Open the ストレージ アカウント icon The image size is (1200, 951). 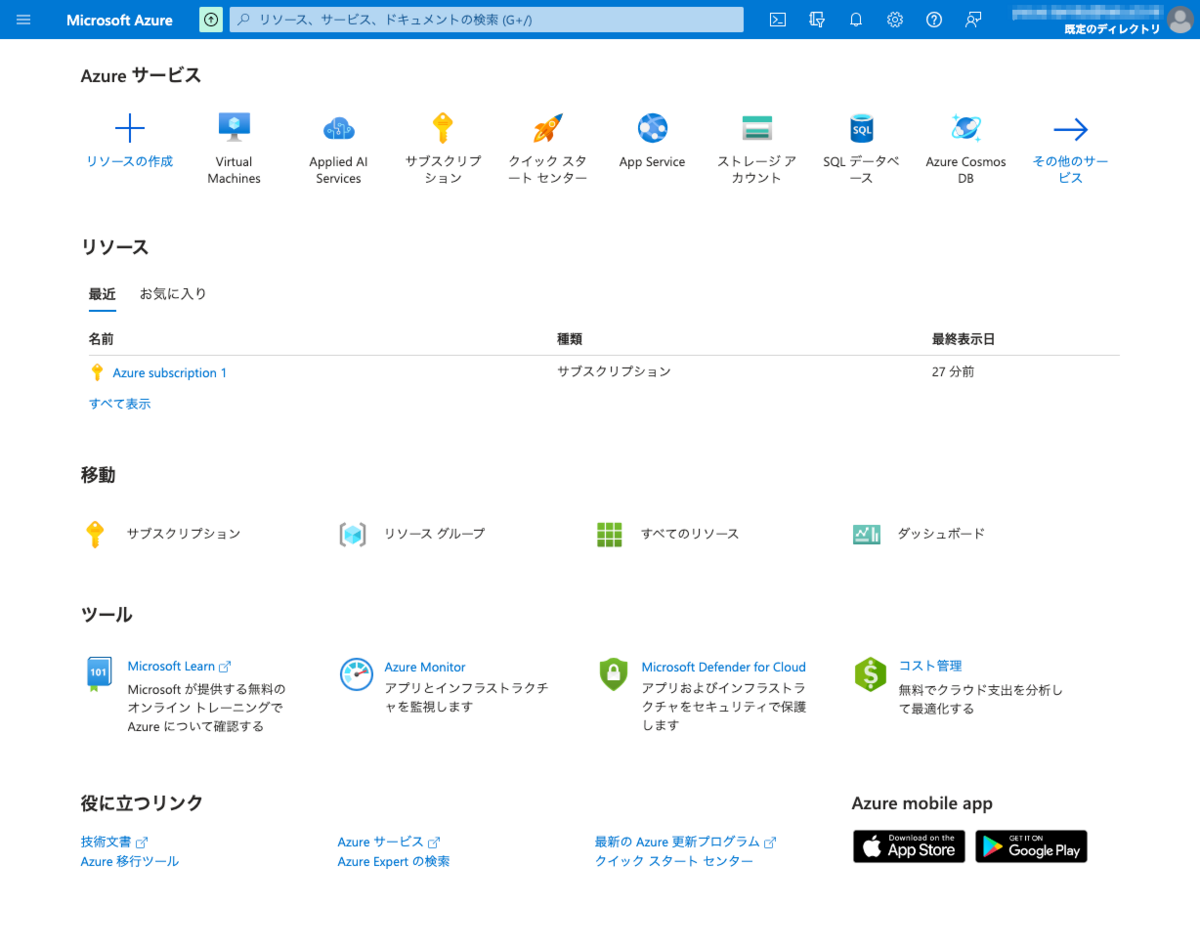coord(757,128)
